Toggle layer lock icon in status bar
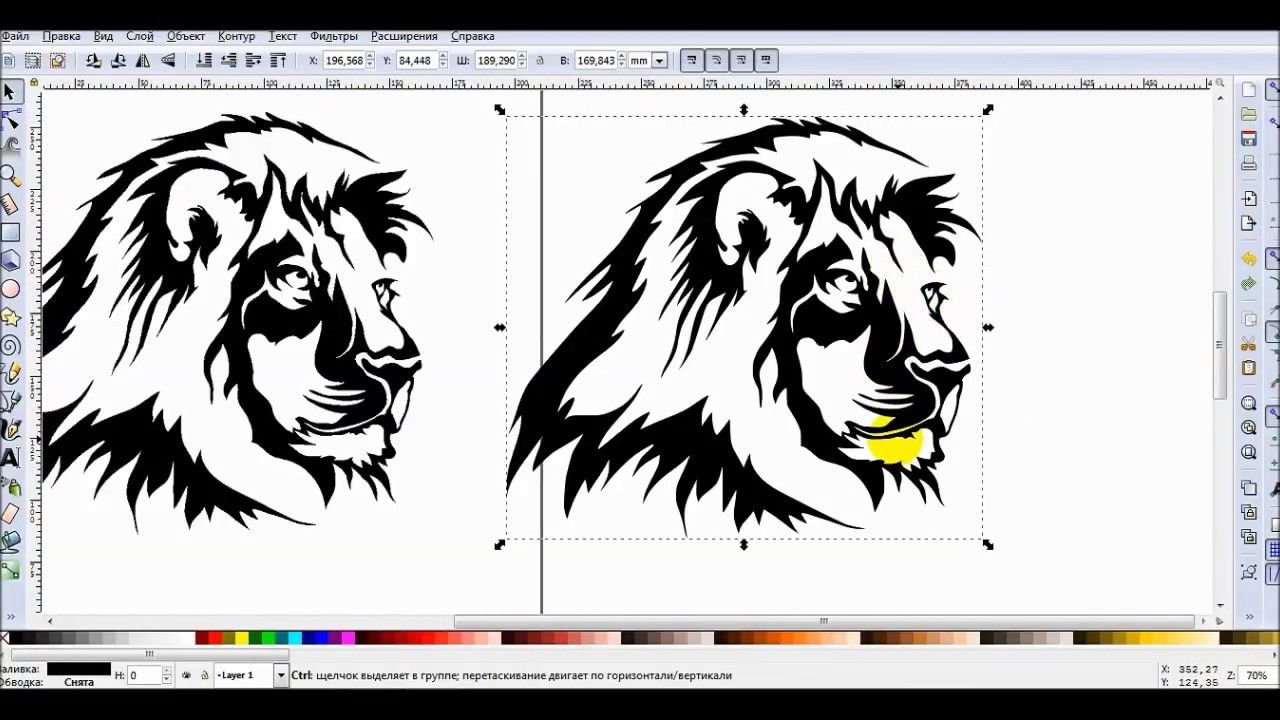 coord(204,675)
